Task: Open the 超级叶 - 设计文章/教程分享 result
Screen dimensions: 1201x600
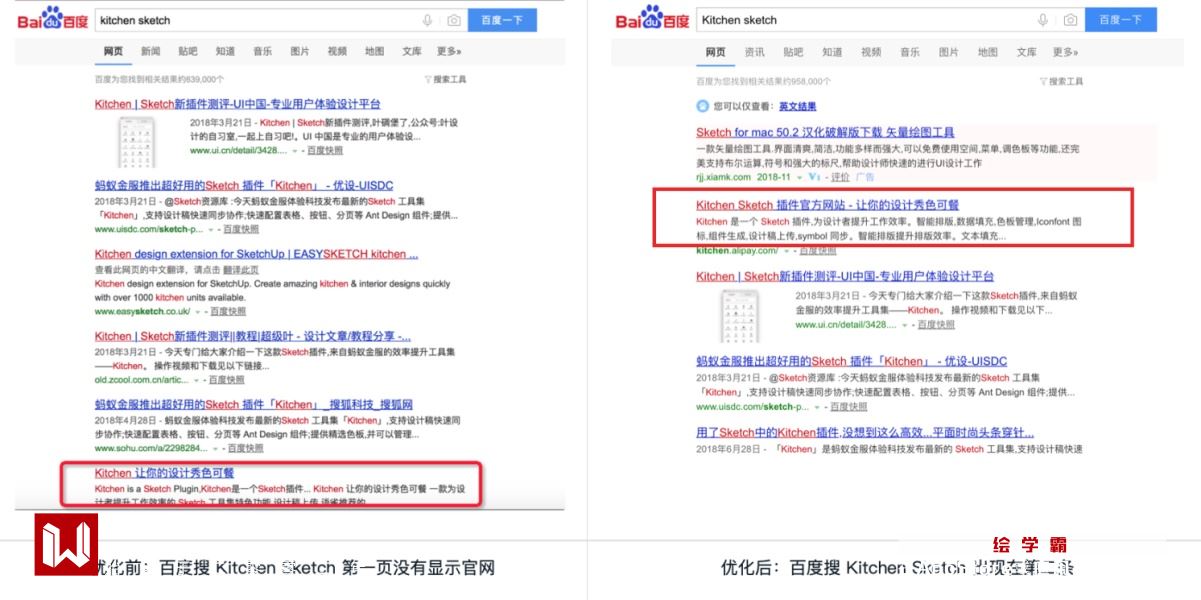Action: (x=253, y=336)
